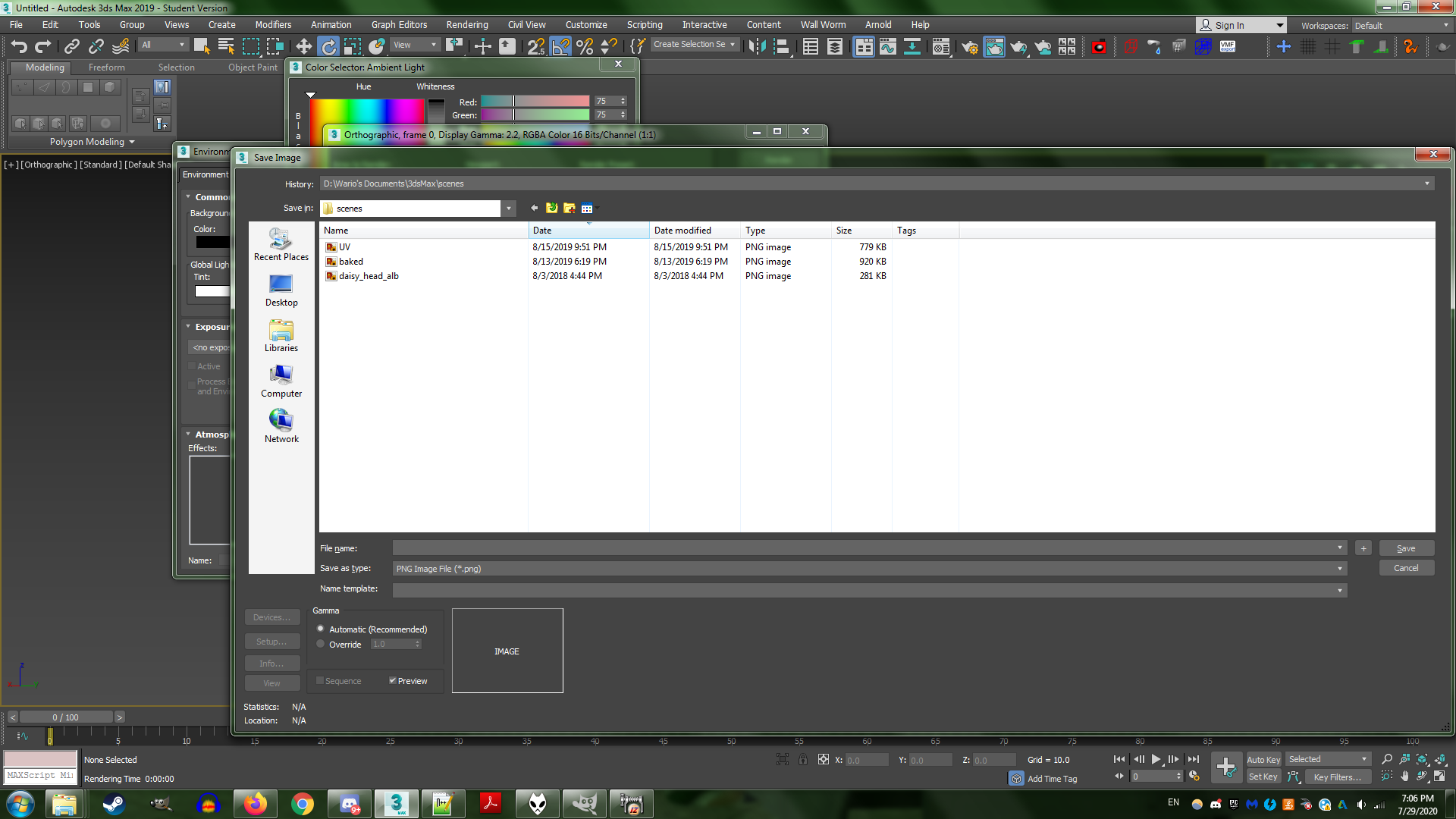Open the Mirror tool
1456x819 pixels.
tap(757, 46)
